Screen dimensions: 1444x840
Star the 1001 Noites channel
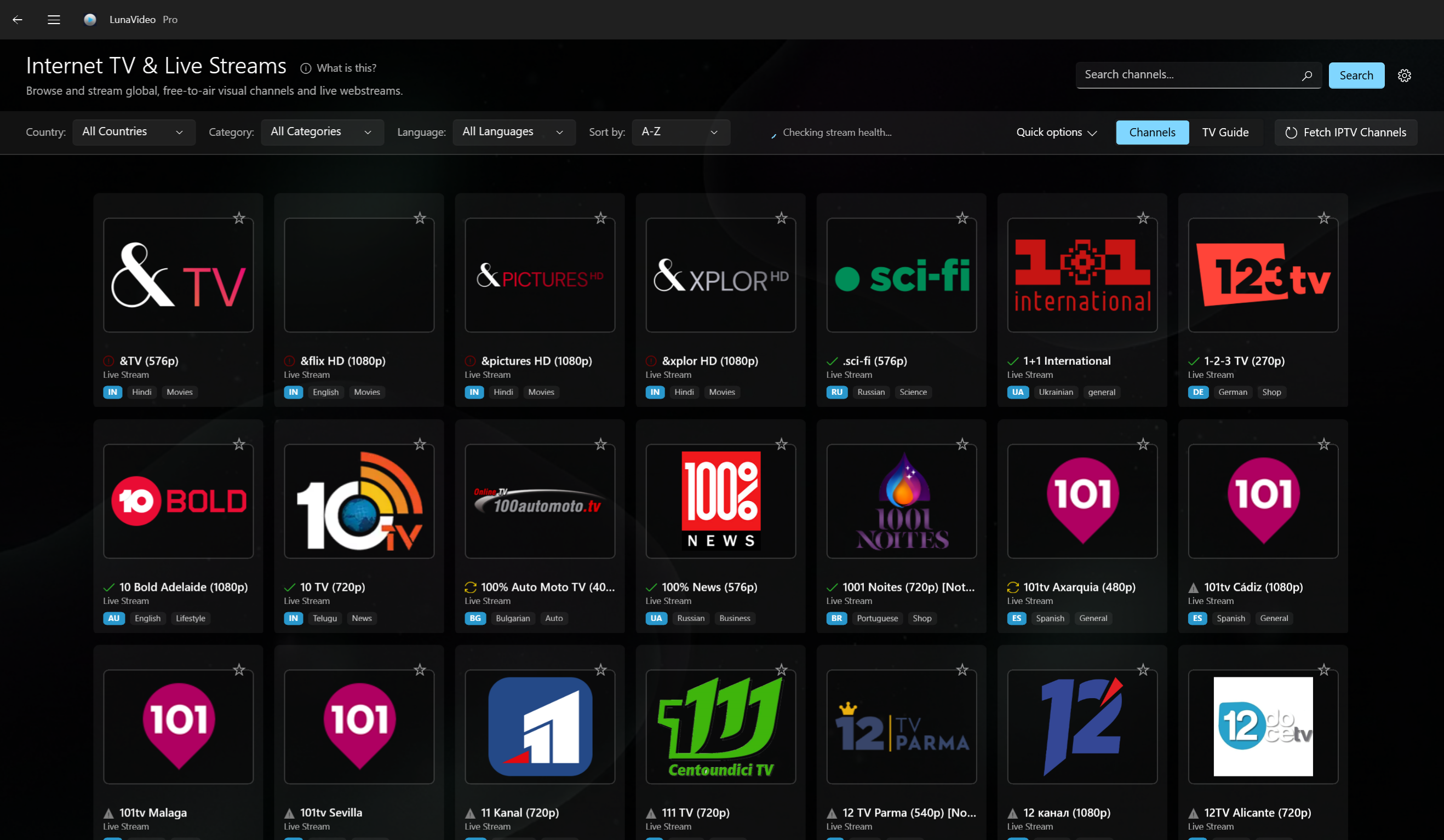pos(962,444)
